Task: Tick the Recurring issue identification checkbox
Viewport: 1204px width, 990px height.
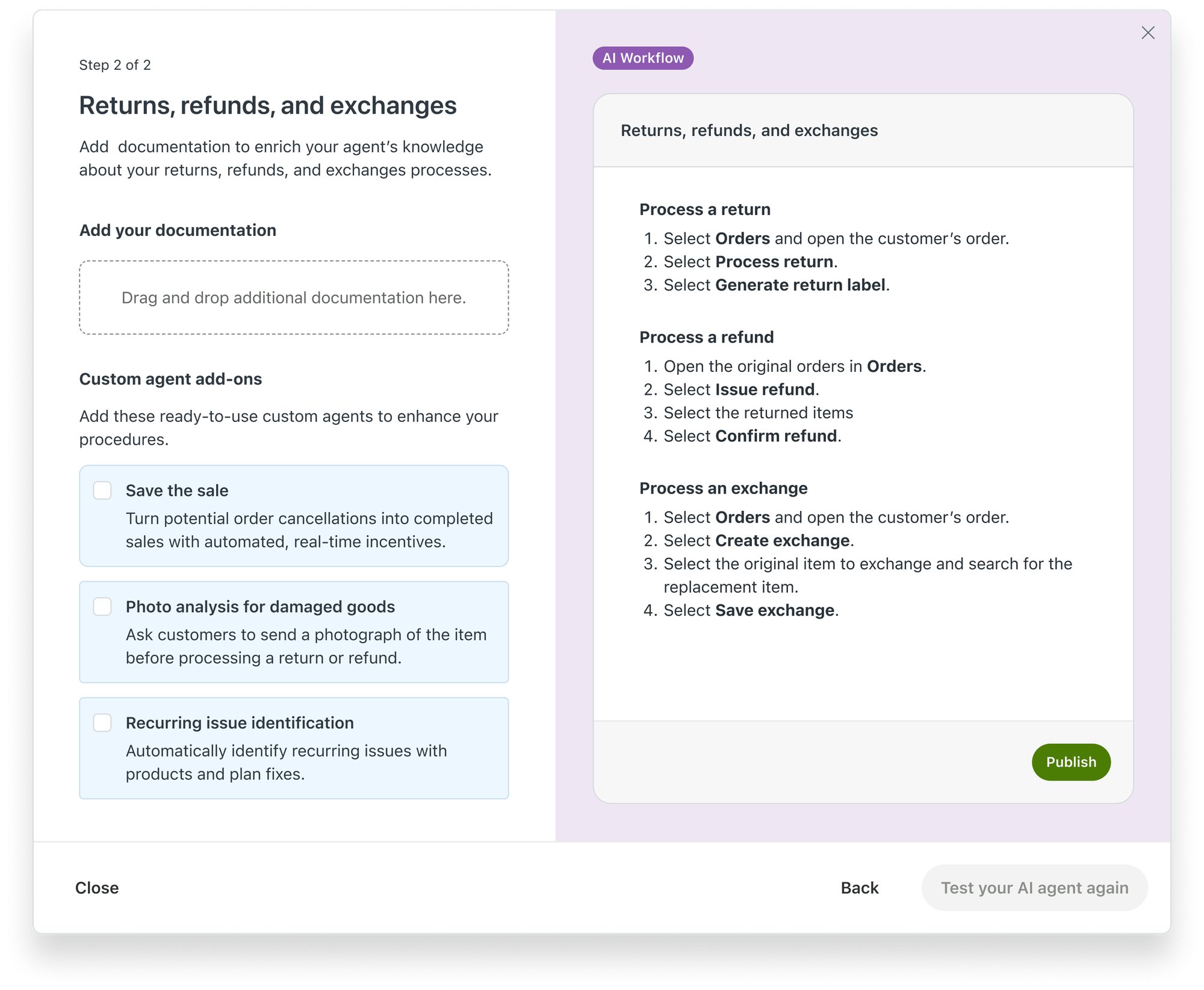Action: 102,723
